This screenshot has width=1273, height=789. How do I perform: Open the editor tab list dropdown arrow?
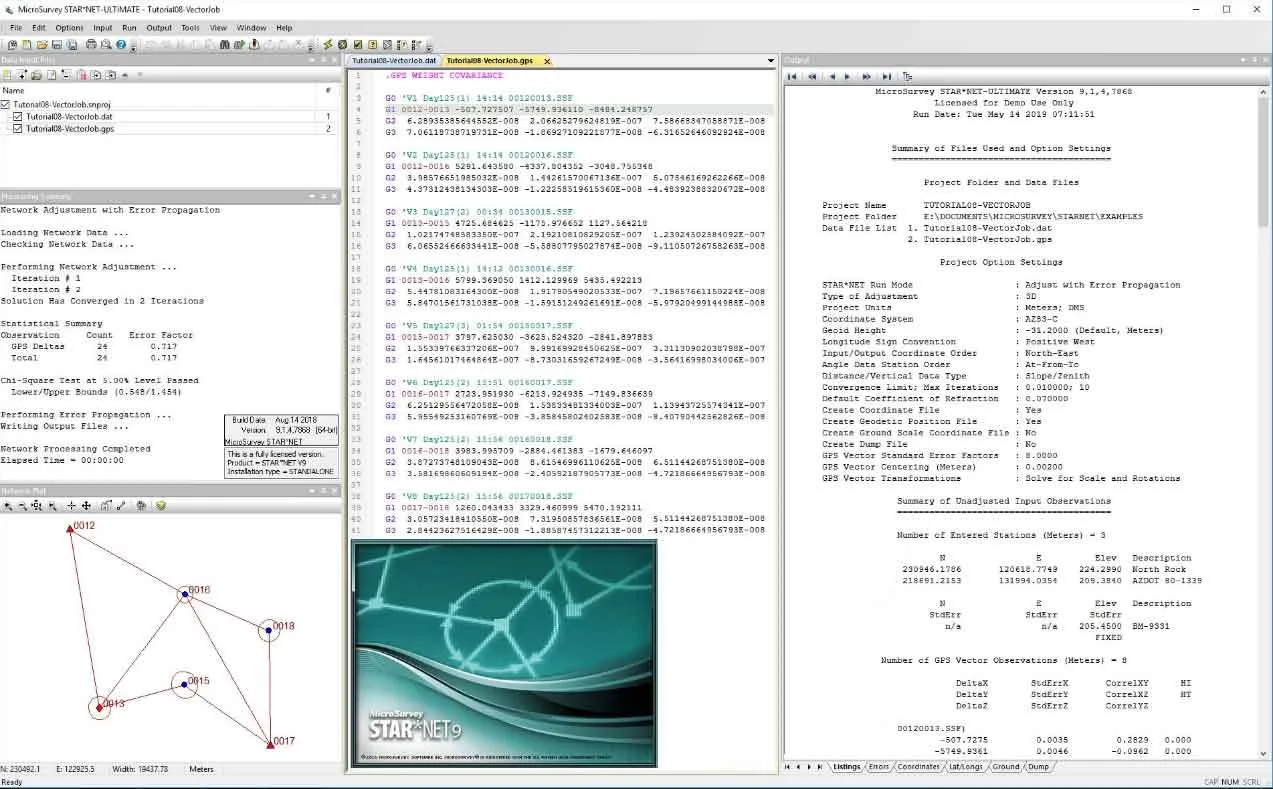770,61
